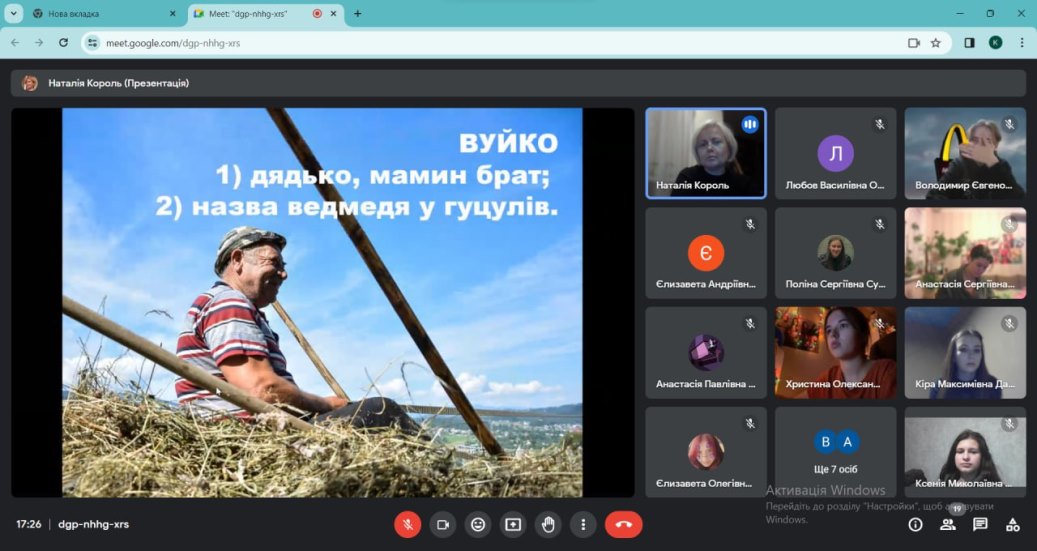Click the Chrome back arrow
The width and height of the screenshot is (1037, 551).
click(15, 42)
